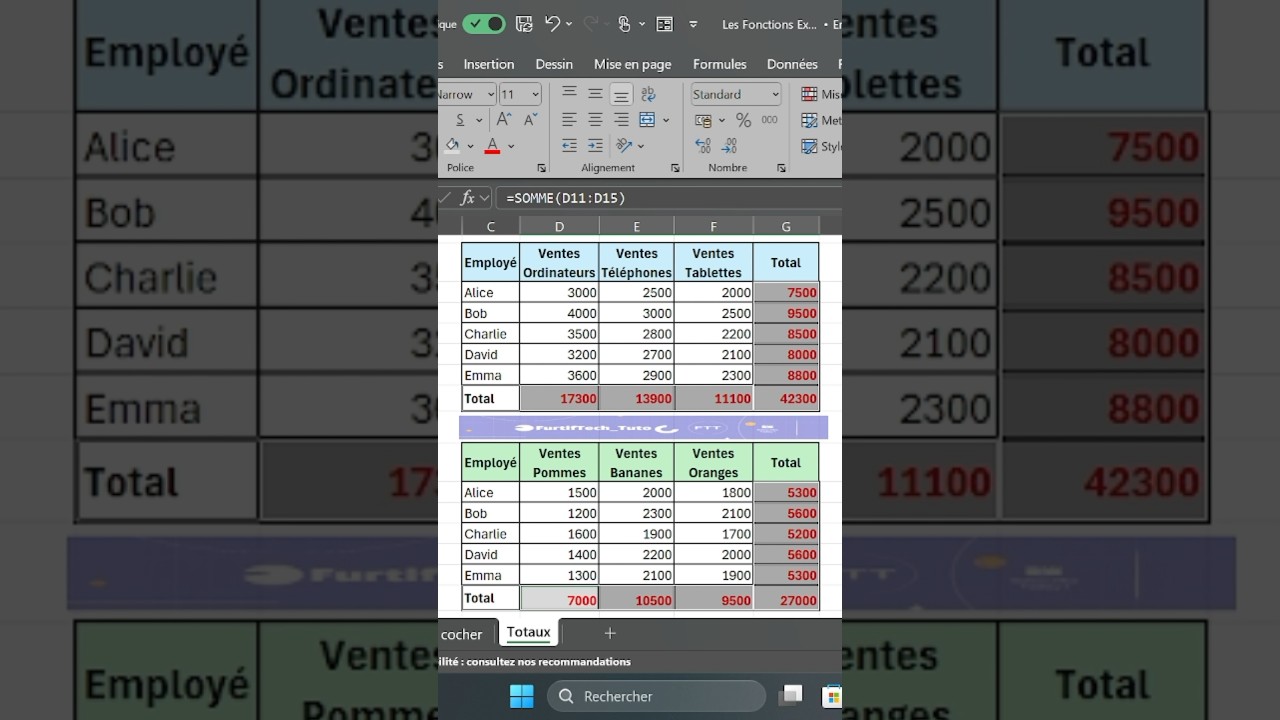Open Standard number format dropdown

point(736,94)
